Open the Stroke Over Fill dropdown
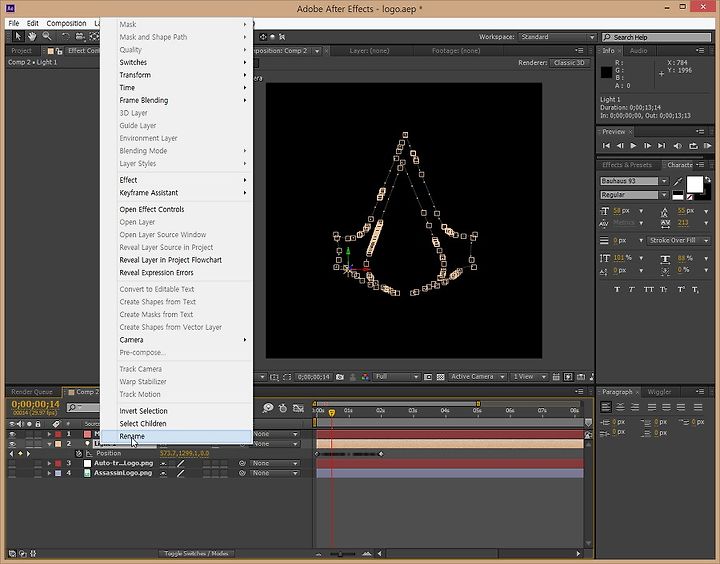 click(678, 240)
